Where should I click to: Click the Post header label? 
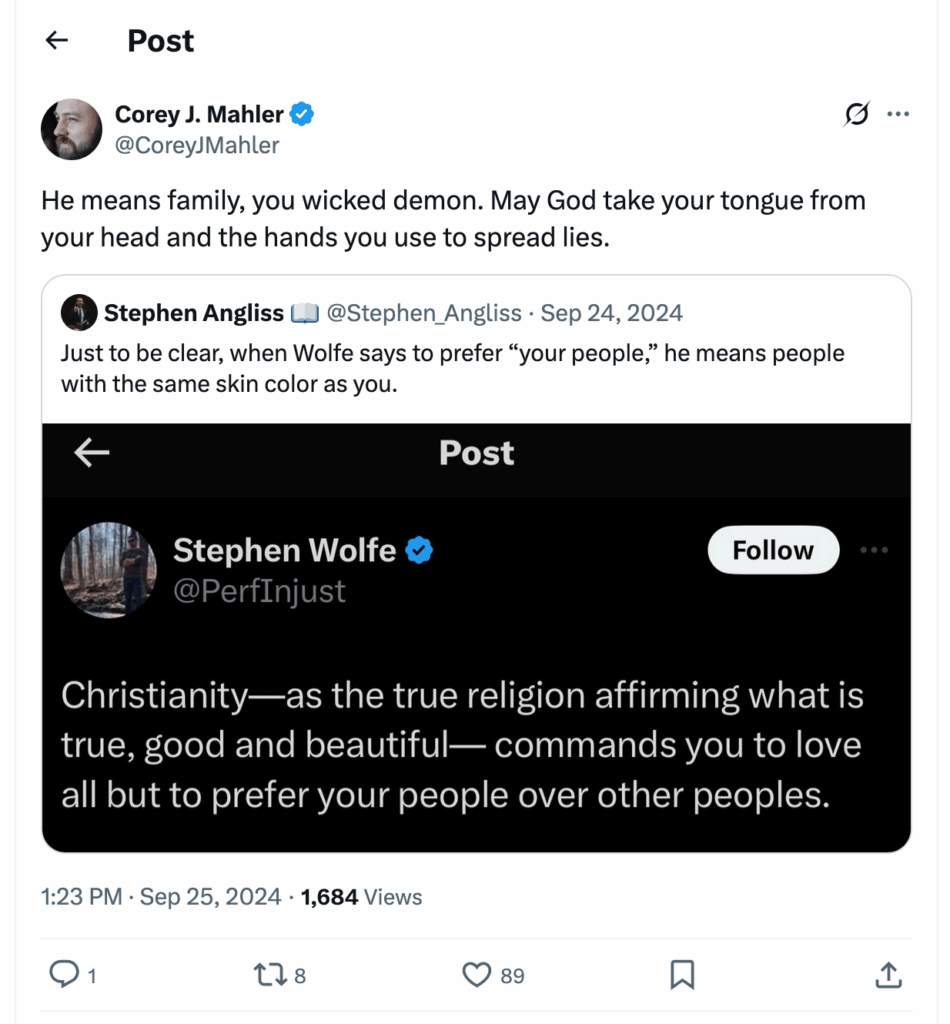(160, 41)
